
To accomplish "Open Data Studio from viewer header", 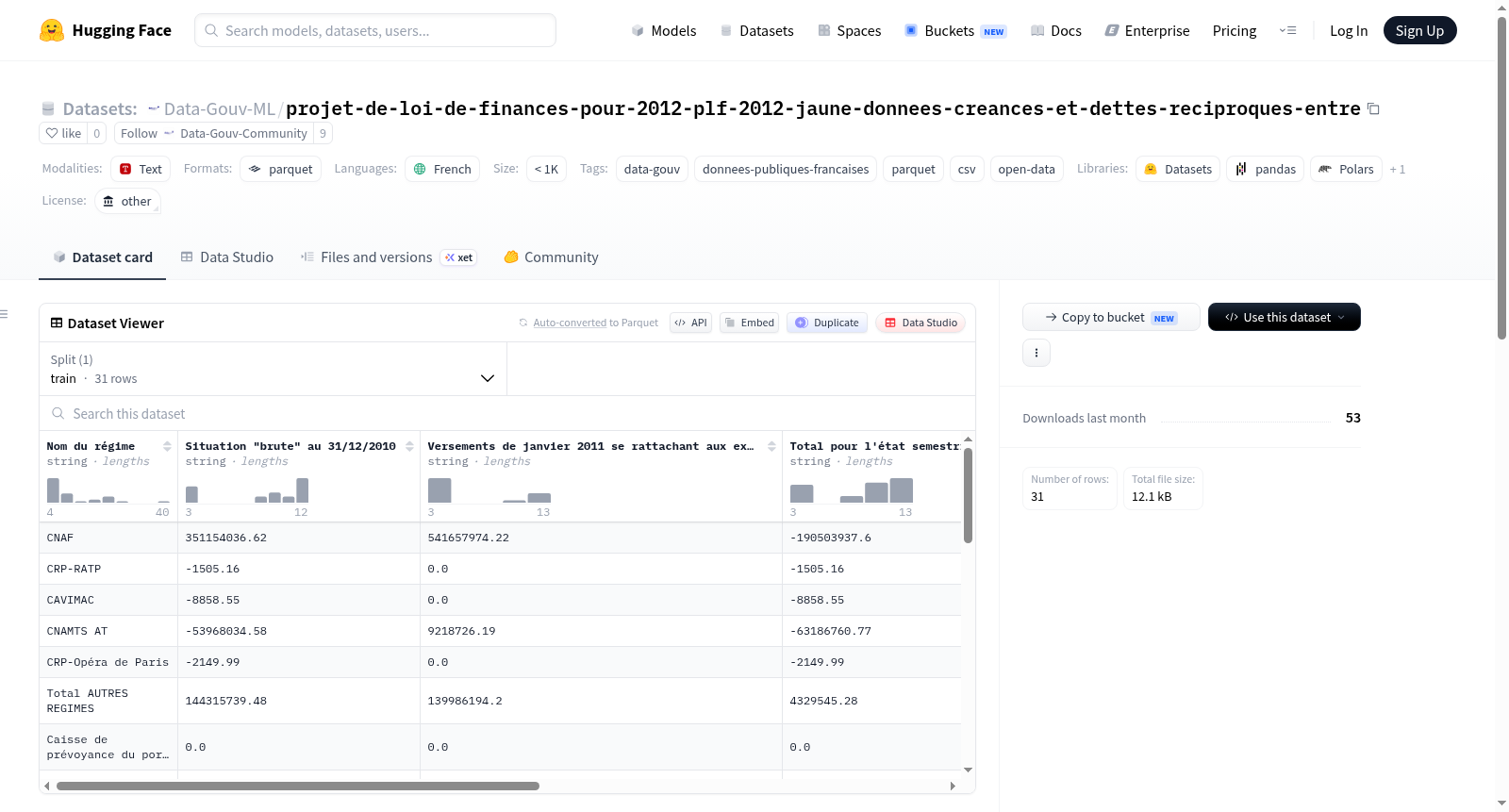I will coord(920,323).
